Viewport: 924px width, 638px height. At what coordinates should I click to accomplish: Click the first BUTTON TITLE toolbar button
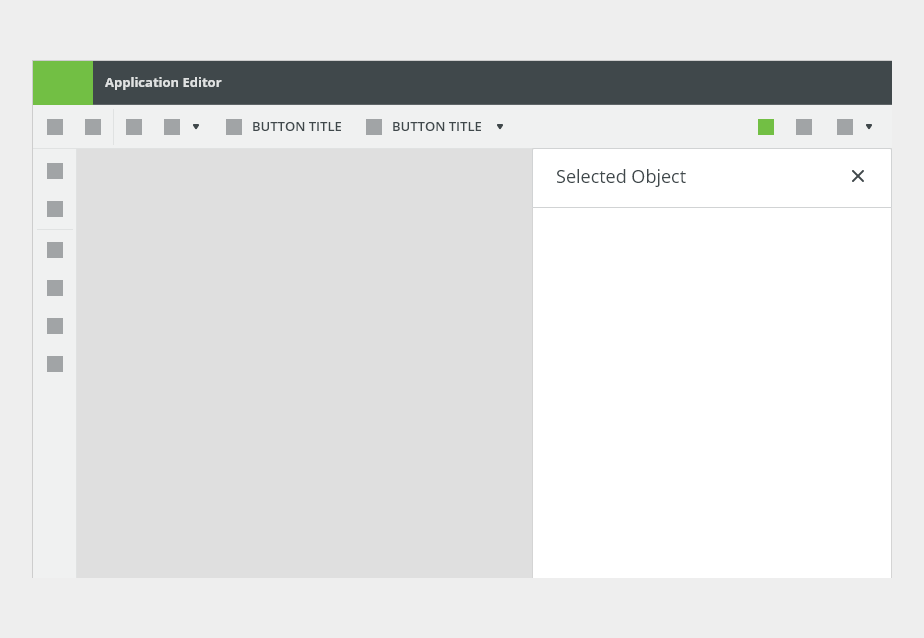pyautogui.click(x=284, y=127)
